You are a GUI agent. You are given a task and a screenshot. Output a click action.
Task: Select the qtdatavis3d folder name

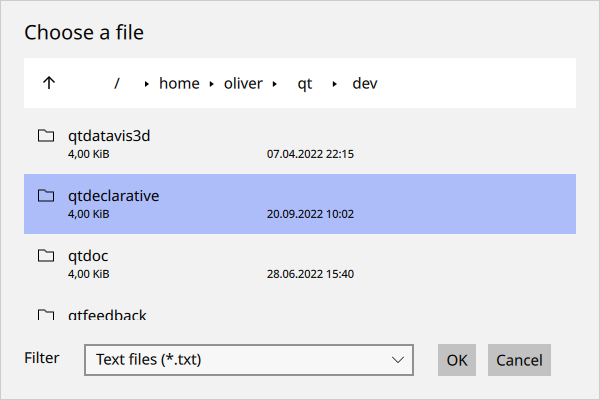tap(109, 136)
